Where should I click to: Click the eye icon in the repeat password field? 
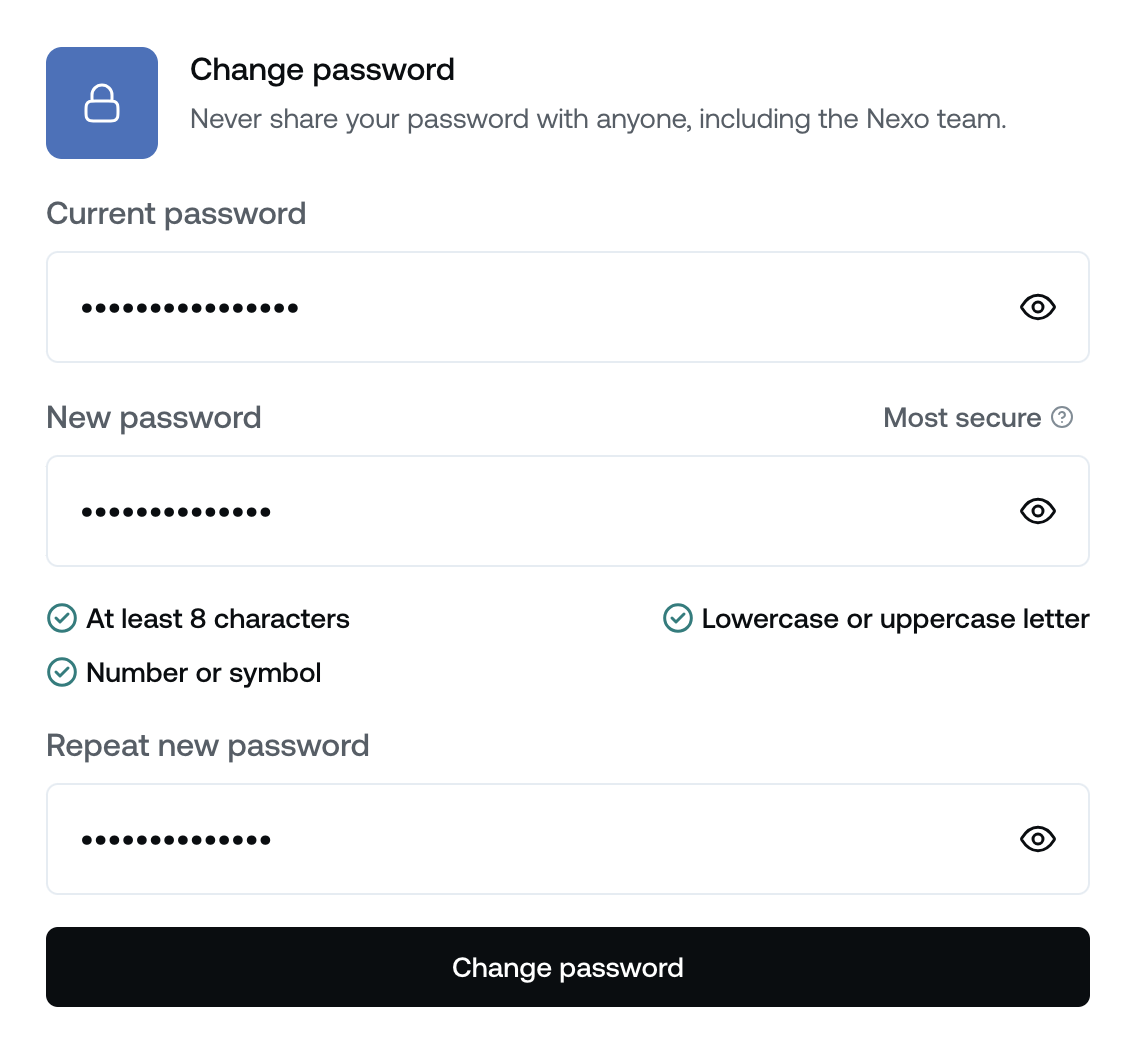pyautogui.click(x=1037, y=839)
